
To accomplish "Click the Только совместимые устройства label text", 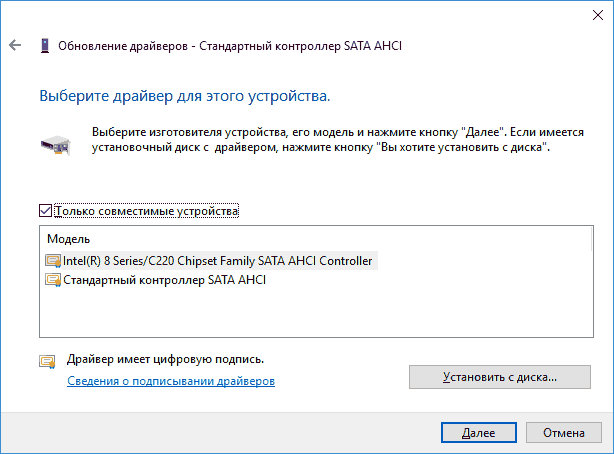I will click(x=146, y=211).
